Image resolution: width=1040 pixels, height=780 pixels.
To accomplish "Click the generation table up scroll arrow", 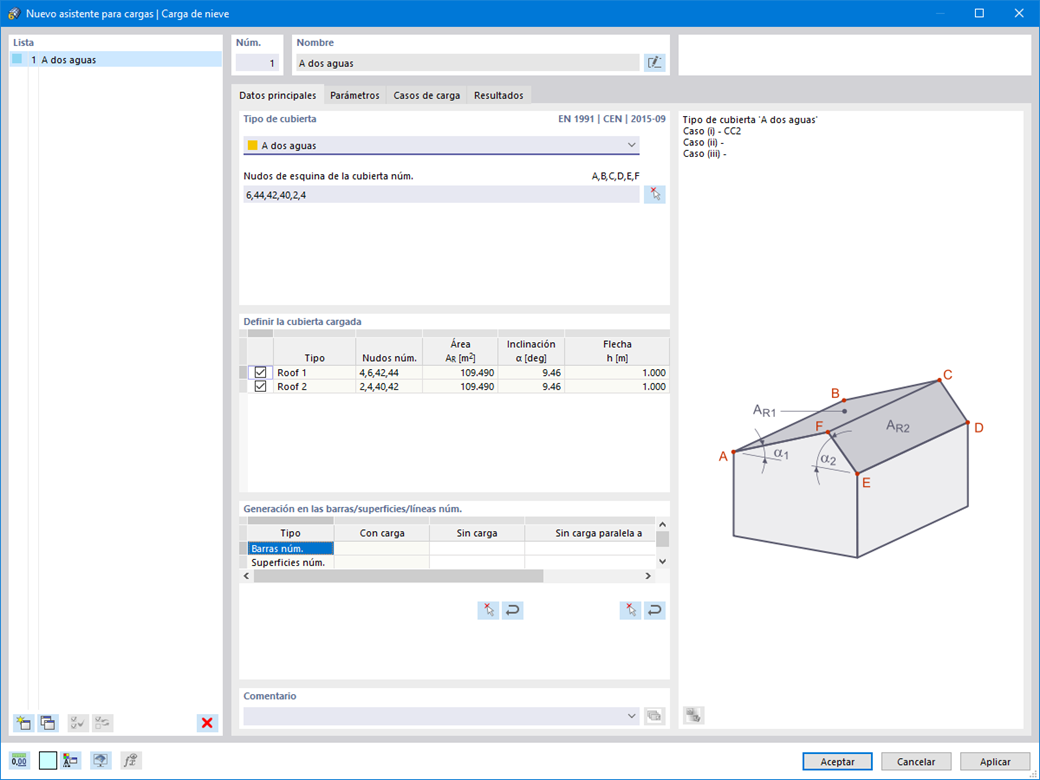I will click(x=662, y=524).
